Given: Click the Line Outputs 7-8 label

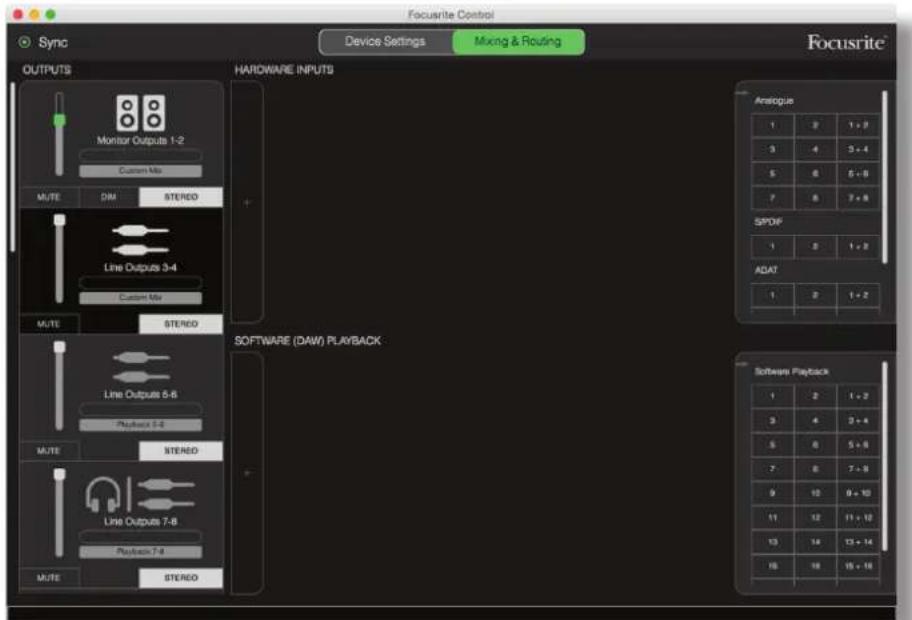Looking at the screenshot, I should point(141,522).
